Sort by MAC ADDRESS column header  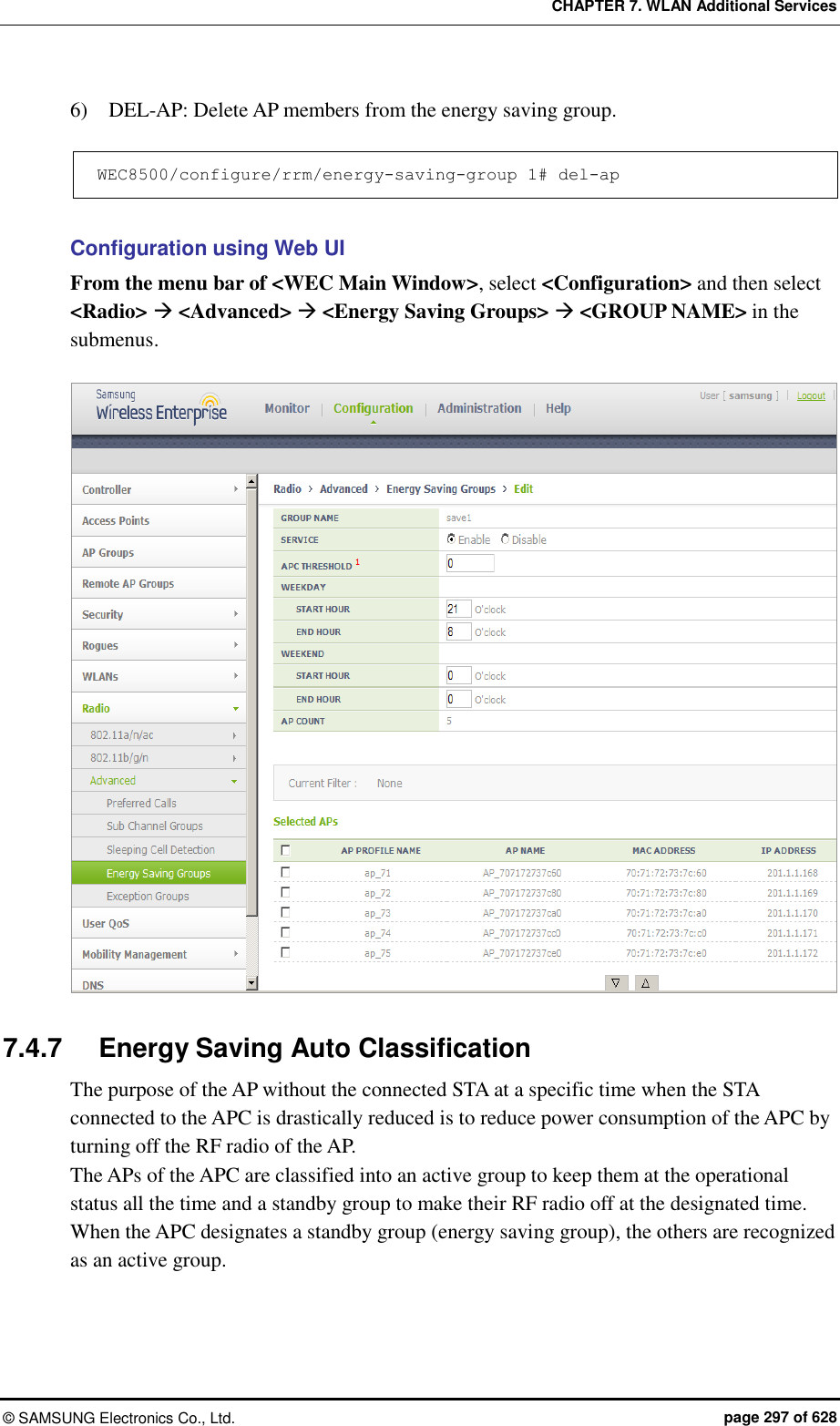point(664,850)
